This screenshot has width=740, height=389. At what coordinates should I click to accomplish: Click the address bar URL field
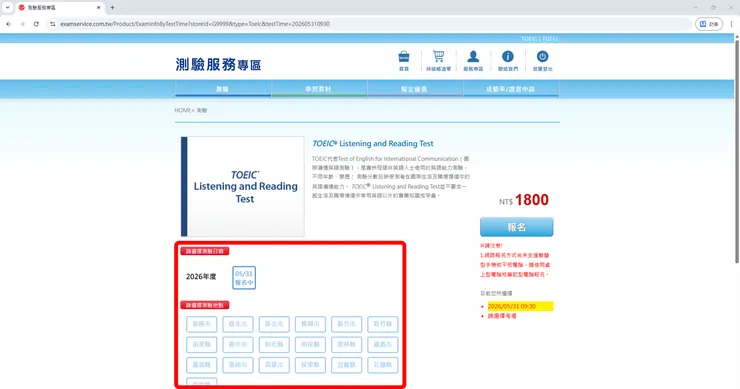tap(368, 24)
